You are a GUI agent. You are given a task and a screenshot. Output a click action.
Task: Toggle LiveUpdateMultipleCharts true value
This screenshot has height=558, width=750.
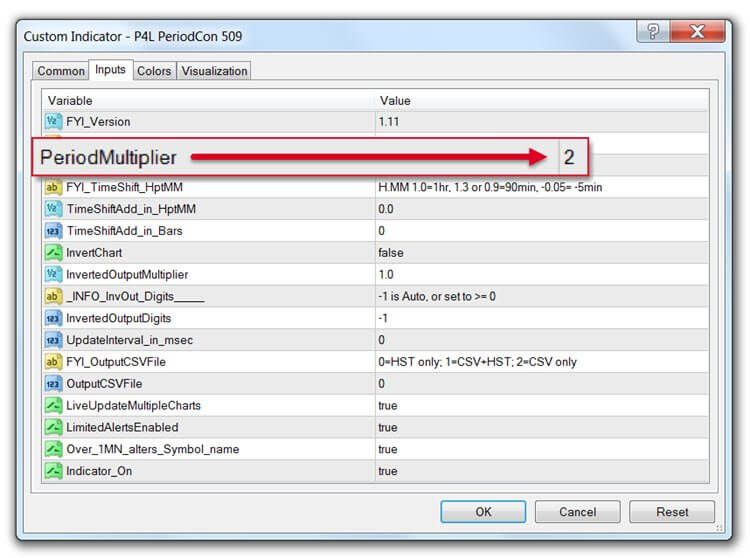click(x=540, y=406)
